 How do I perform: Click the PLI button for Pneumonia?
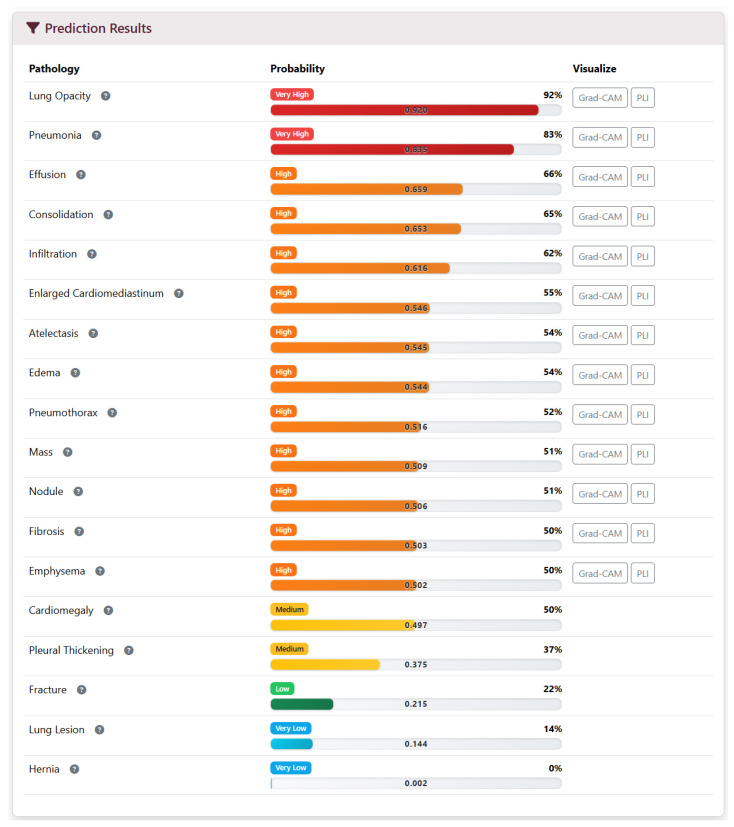[x=643, y=138]
